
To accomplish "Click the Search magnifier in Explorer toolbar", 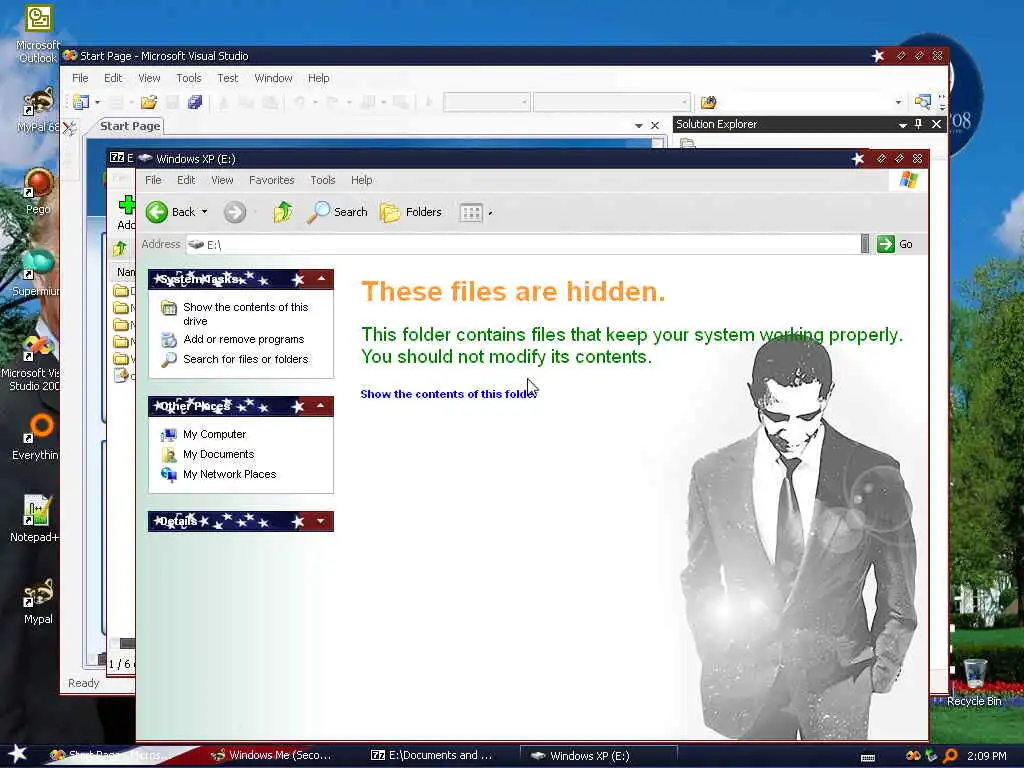I will (x=319, y=212).
